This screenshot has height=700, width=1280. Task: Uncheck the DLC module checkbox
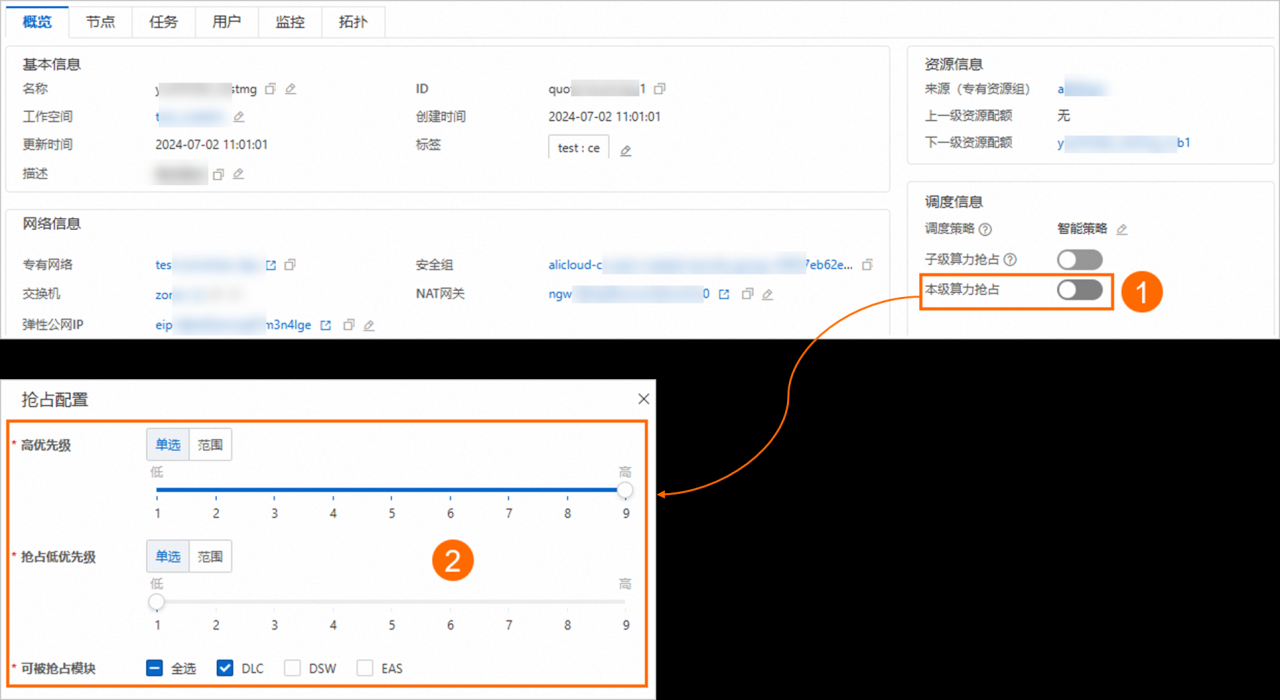click(x=225, y=668)
